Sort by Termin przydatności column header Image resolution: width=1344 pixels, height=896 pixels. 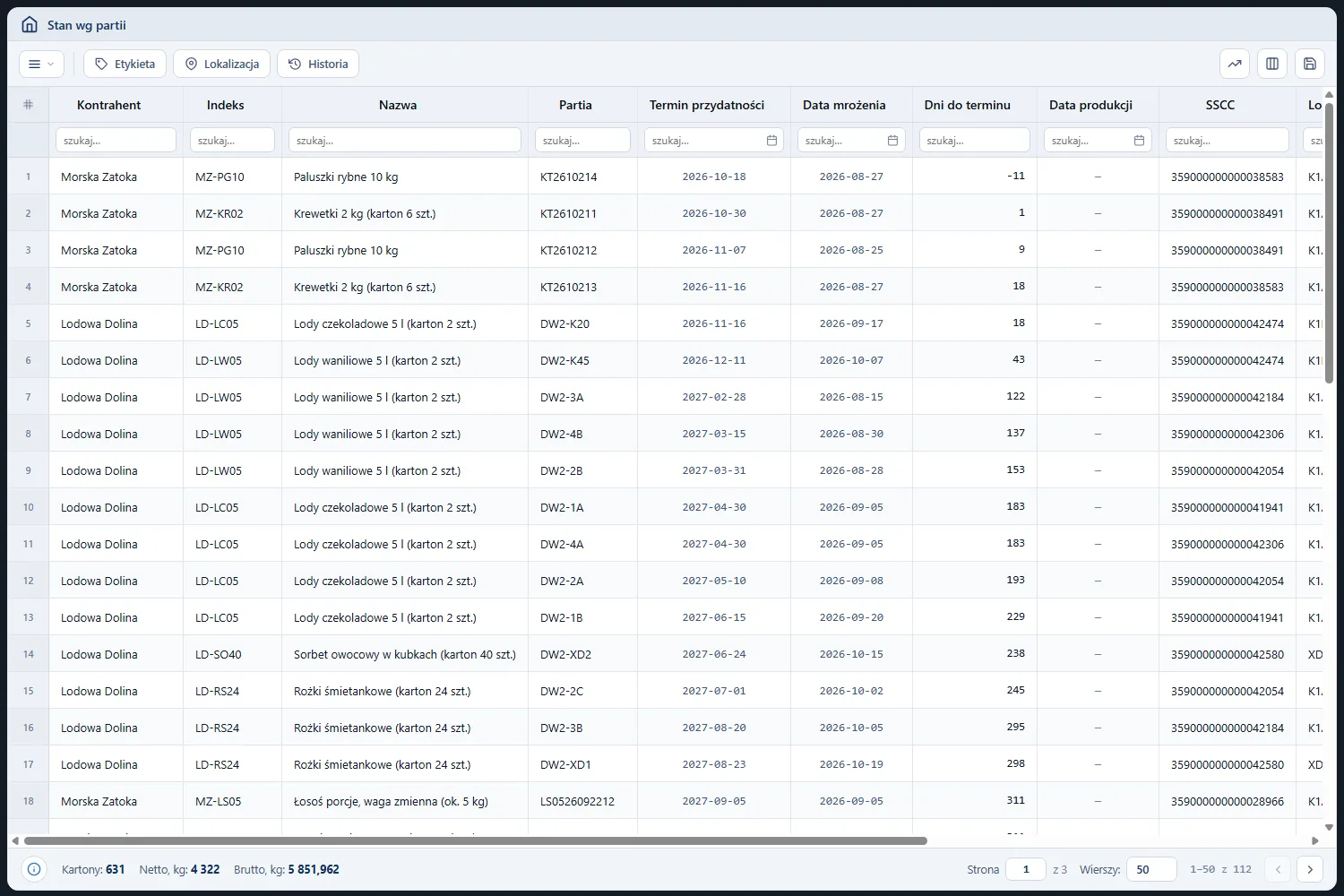coord(707,105)
